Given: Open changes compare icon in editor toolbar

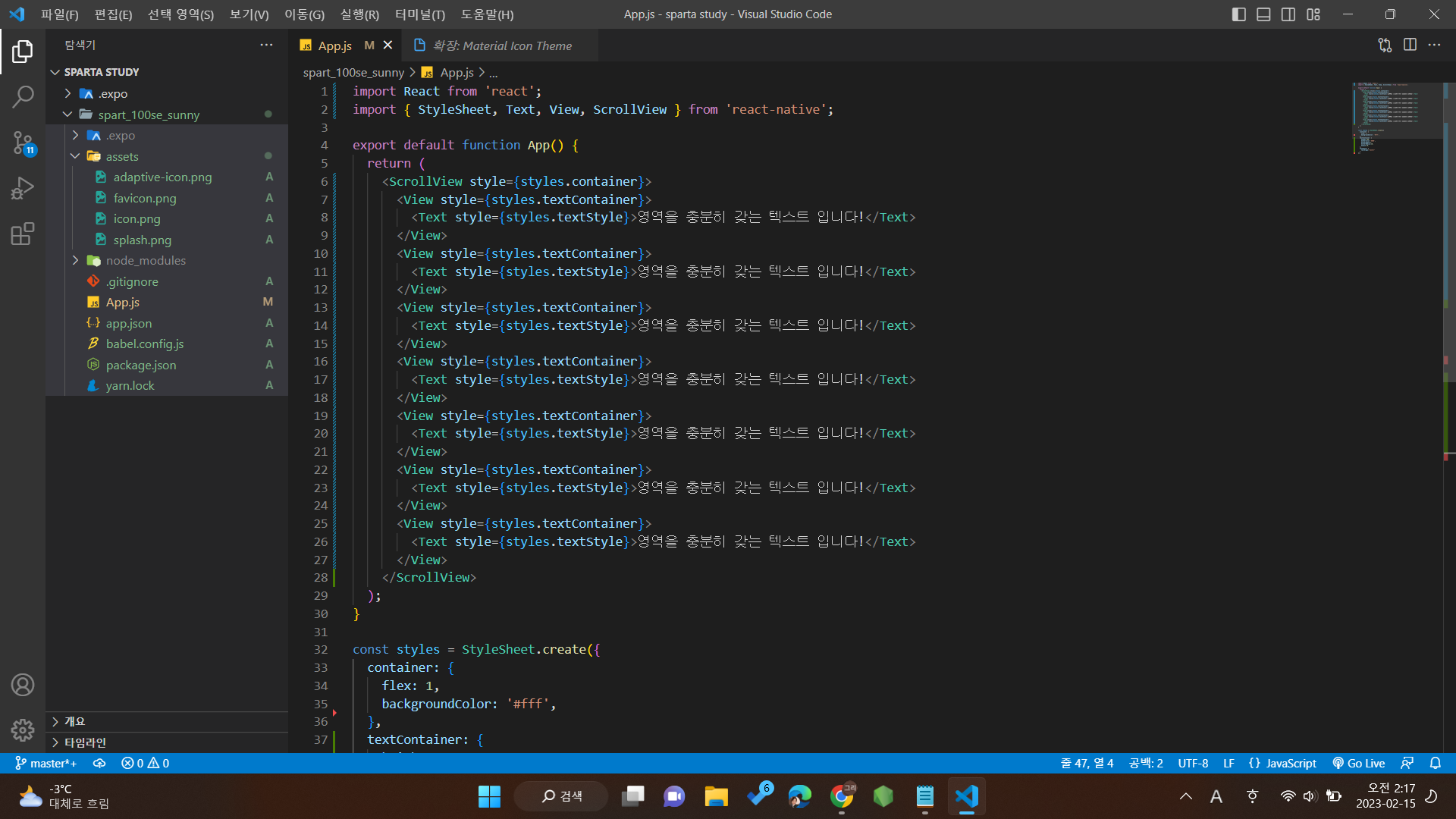Looking at the screenshot, I should 1385,45.
